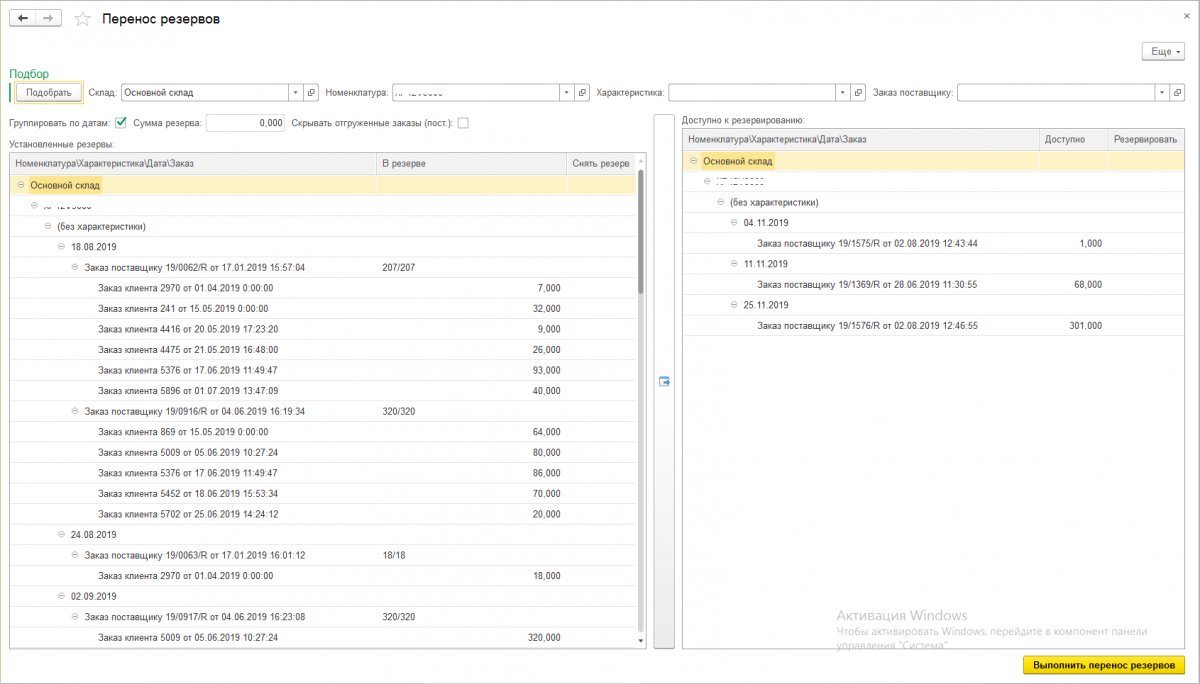Open the Номенклатура dropdown list
1200x684 pixels.
click(567, 93)
